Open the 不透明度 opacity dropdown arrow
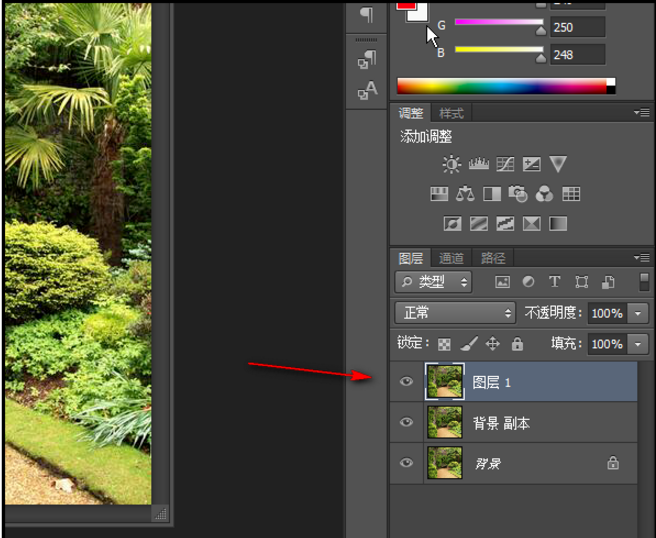This screenshot has width=656, height=538. pyautogui.click(x=639, y=313)
